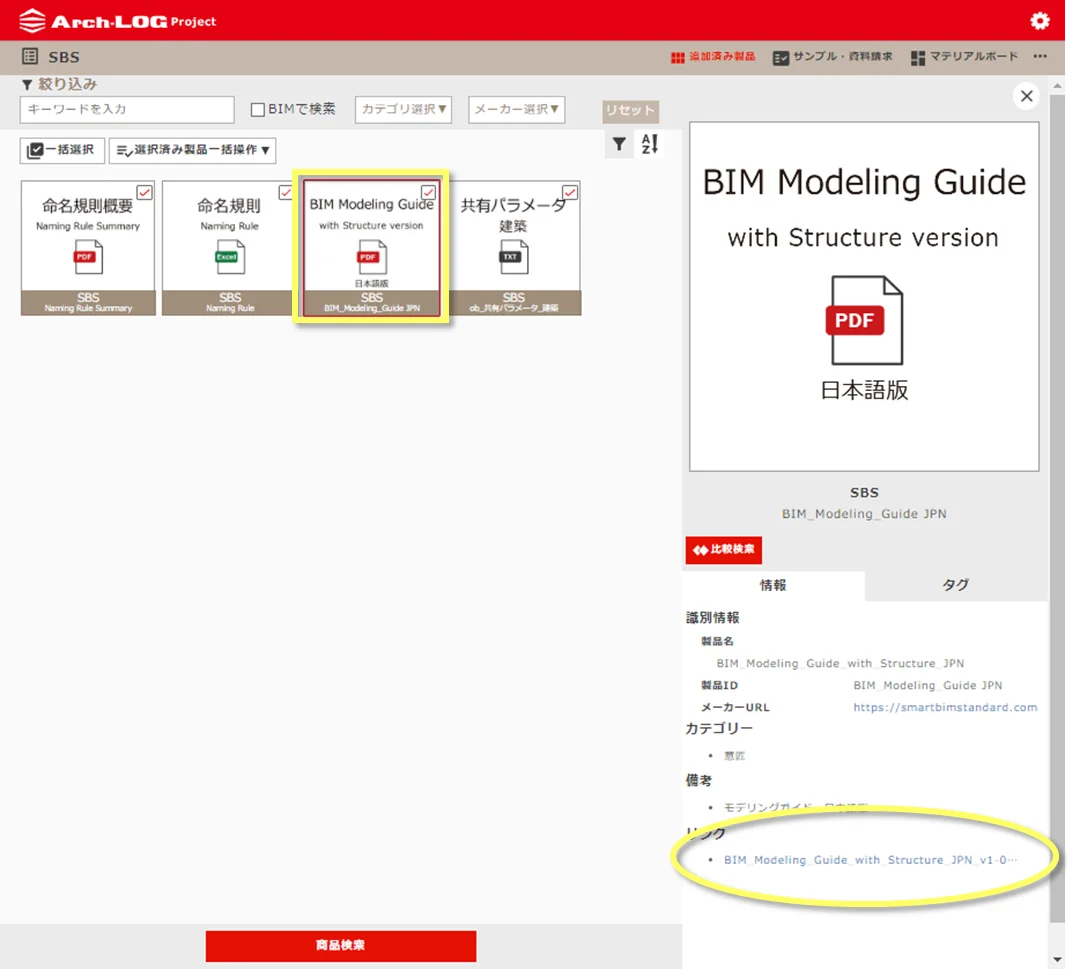Click the detail panel vertical scrollbar
Viewport: 1072px width, 969px height.
[x=1057, y=506]
